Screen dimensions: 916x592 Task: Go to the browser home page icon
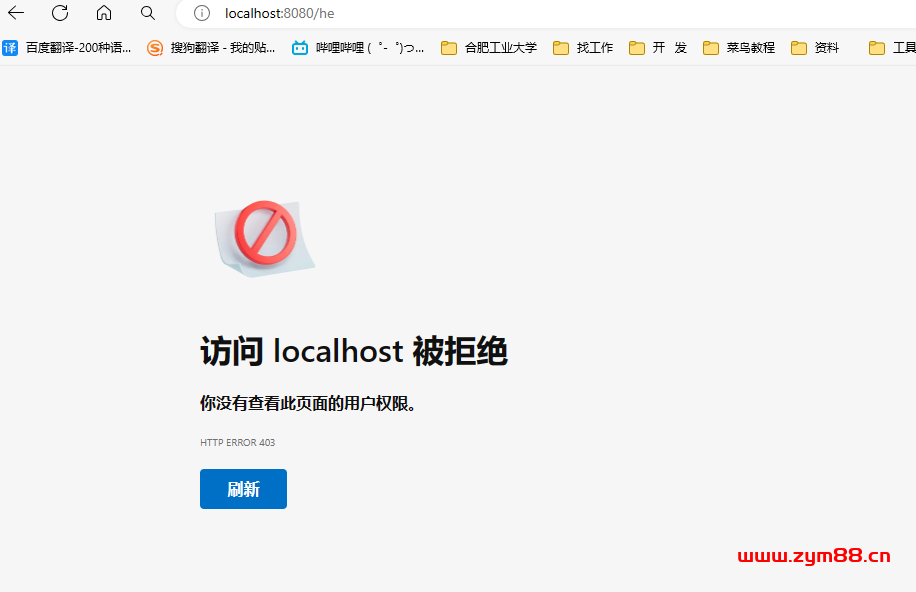(x=104, y=13)
